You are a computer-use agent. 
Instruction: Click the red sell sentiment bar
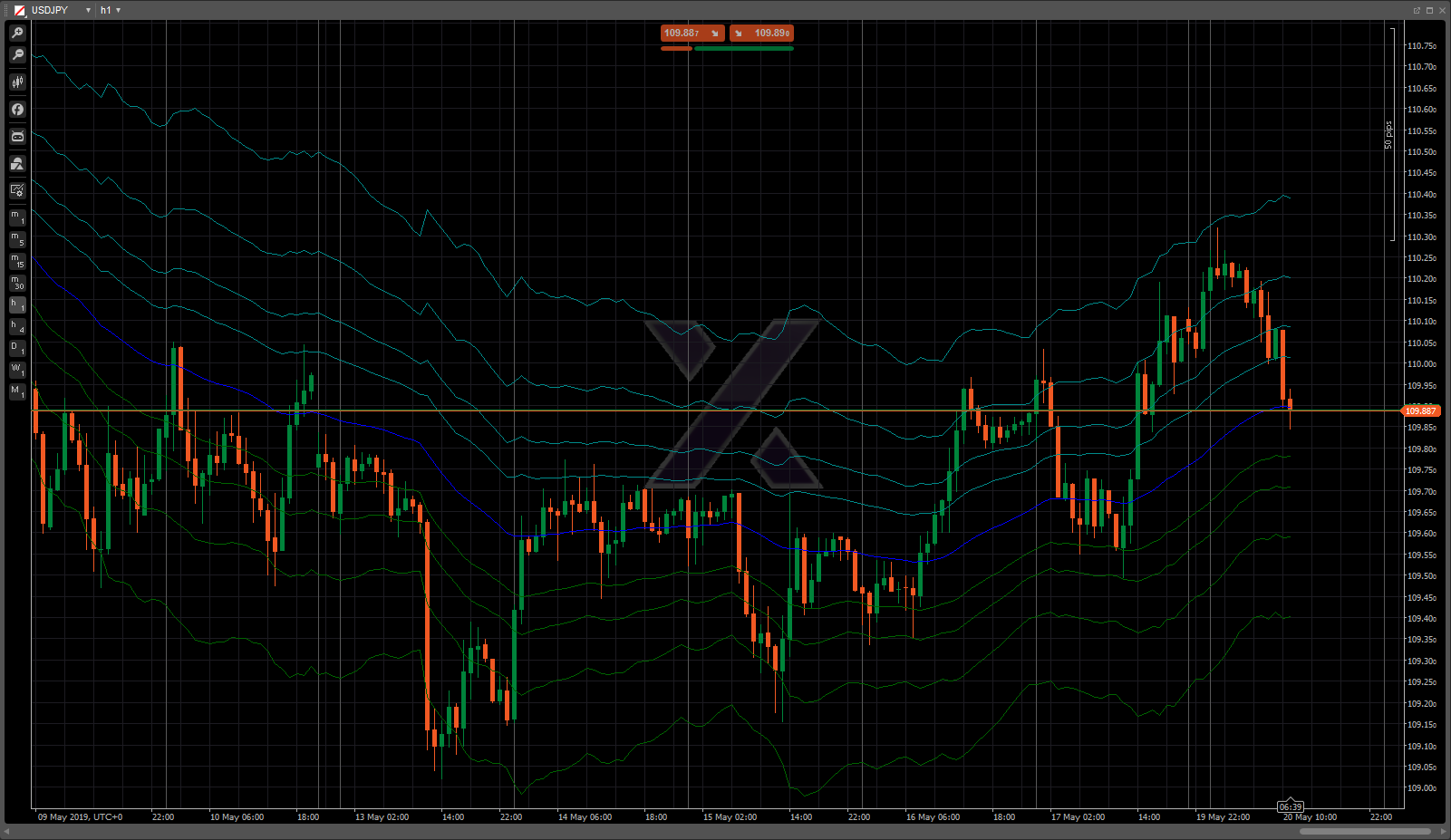point(676,48)
